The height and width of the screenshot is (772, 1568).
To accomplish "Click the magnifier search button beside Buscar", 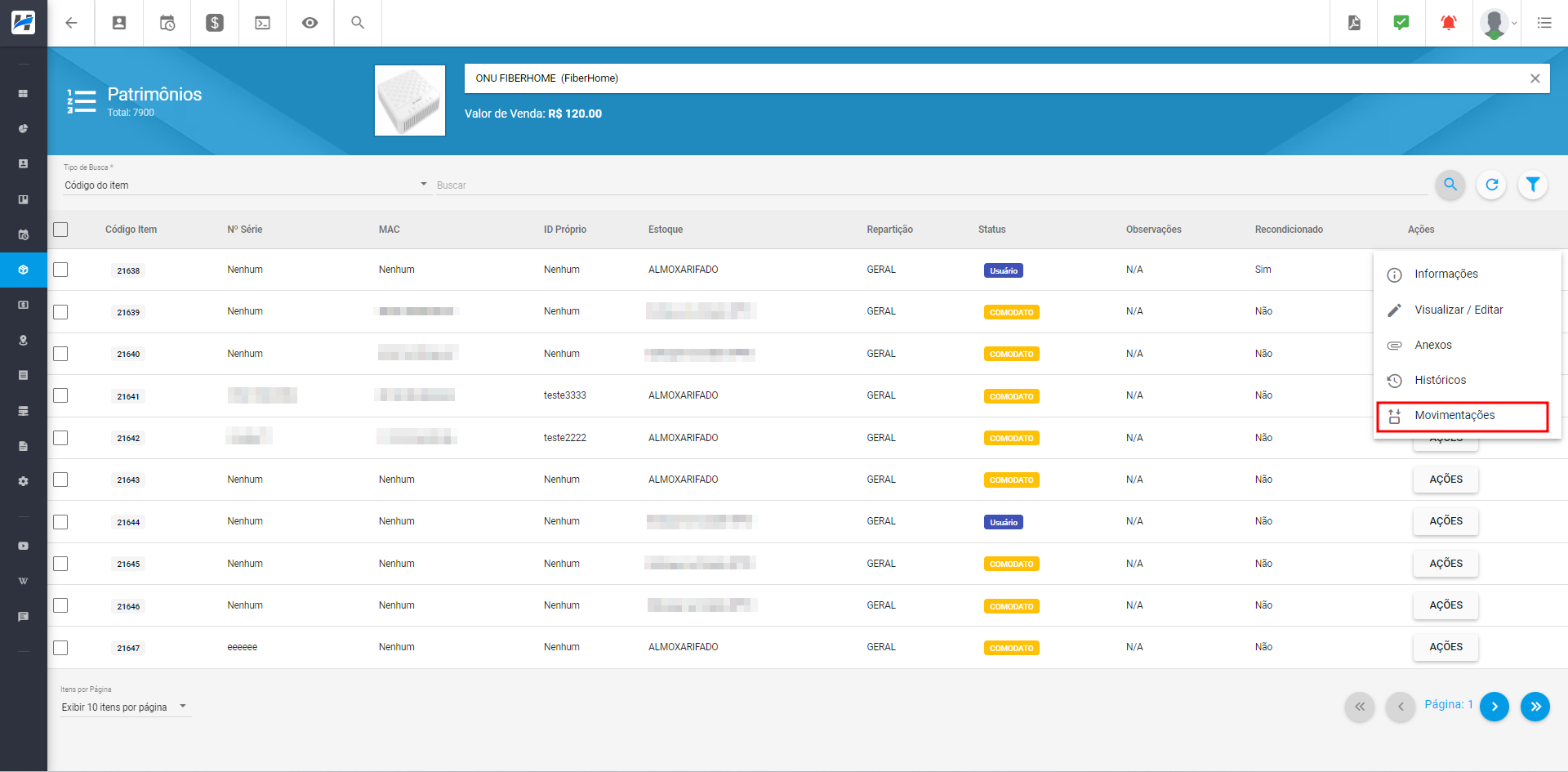I will click(1450, 185).
